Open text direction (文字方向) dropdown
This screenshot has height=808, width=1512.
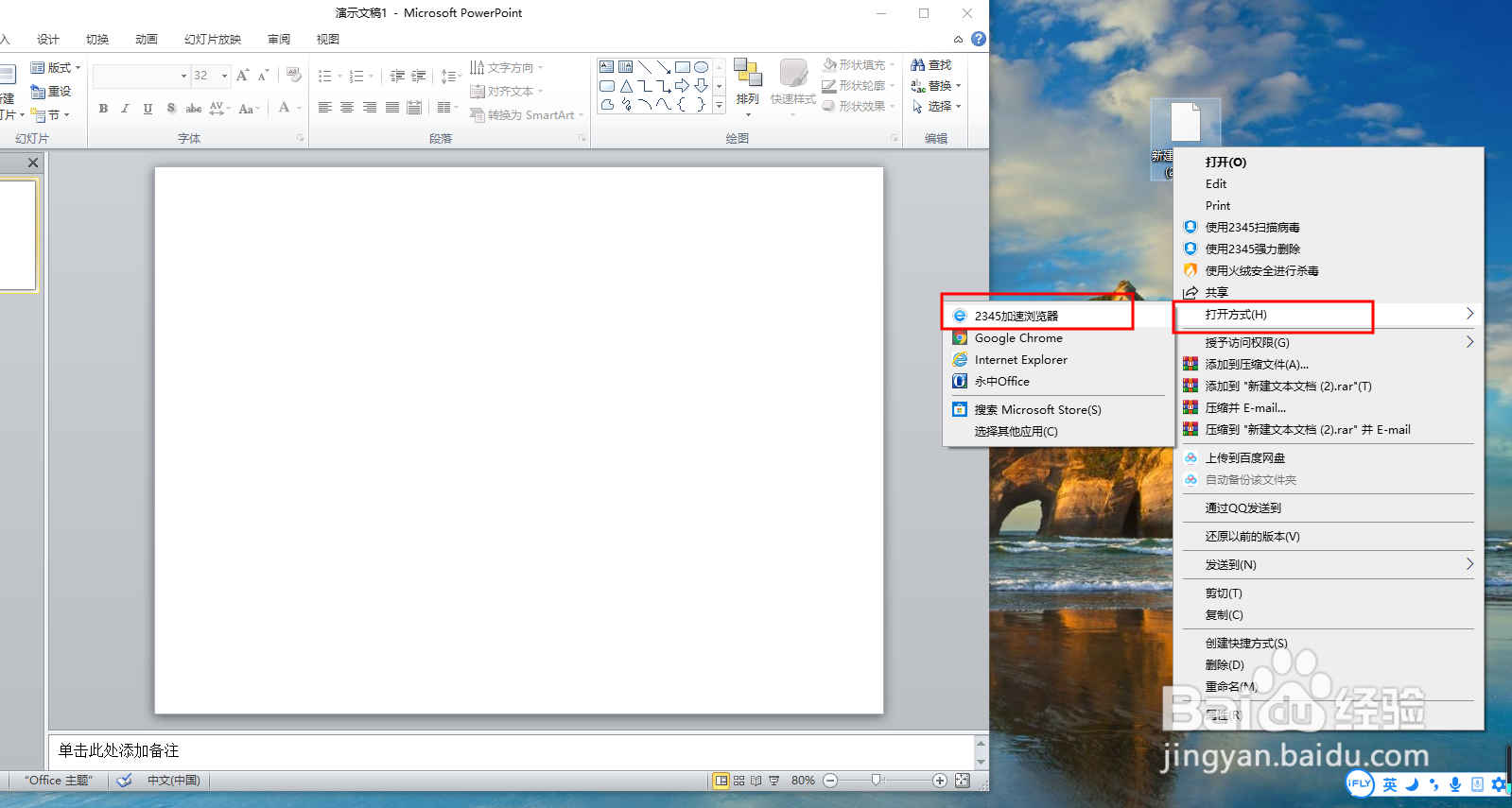pyautogui.click(x=508, y=68)
